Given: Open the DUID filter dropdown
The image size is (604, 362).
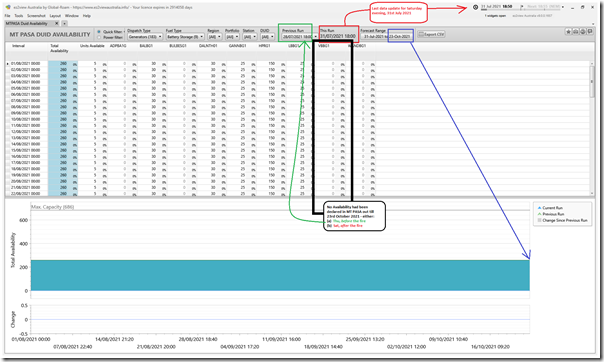Looking at the screenshot, I should (267, 37).
